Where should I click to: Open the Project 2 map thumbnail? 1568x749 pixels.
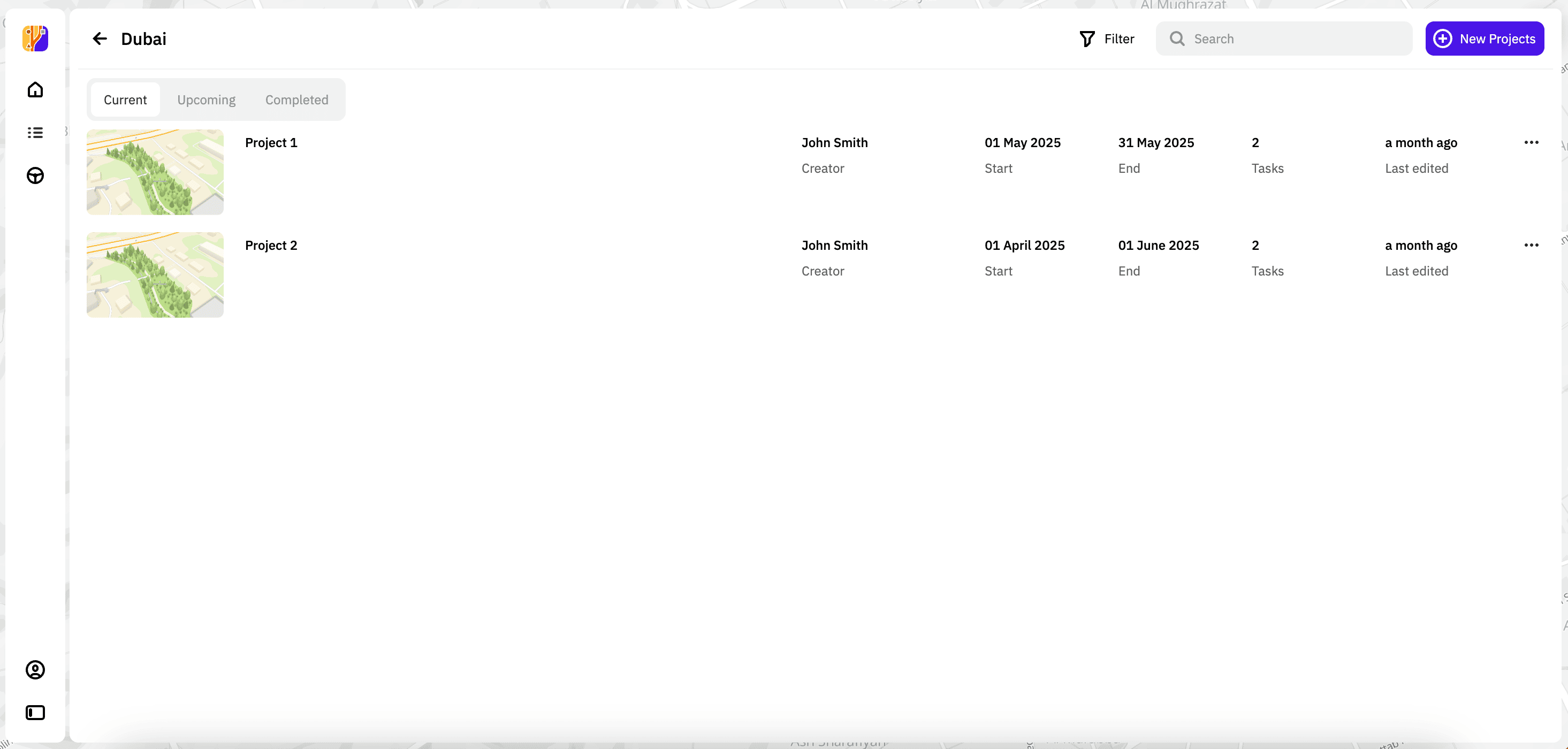click(155, 274)
